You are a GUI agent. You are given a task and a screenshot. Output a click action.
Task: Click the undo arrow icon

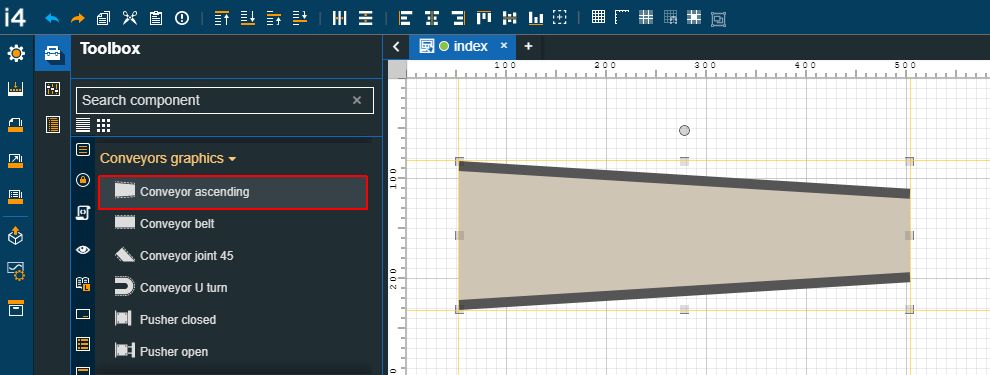click(52, 18)
